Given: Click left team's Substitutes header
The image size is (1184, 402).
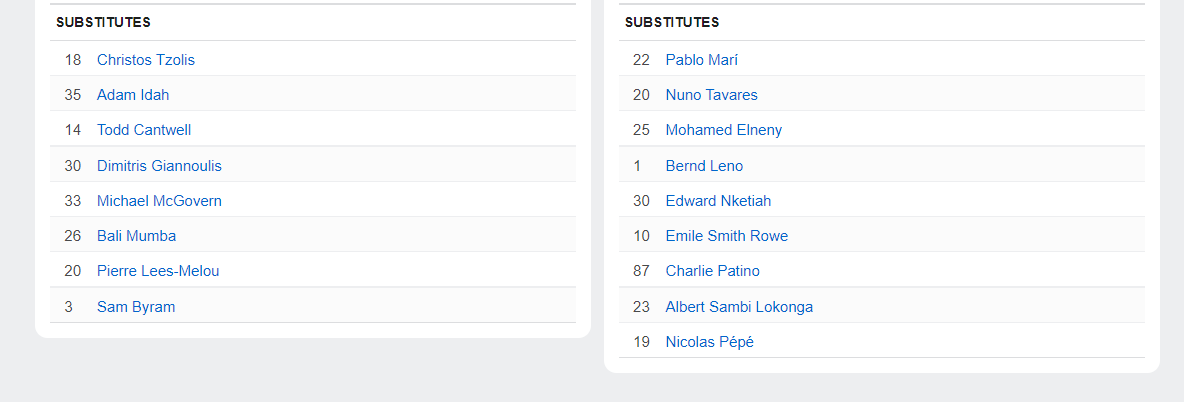Looking at the screenshot, I should tap(103, 22).
